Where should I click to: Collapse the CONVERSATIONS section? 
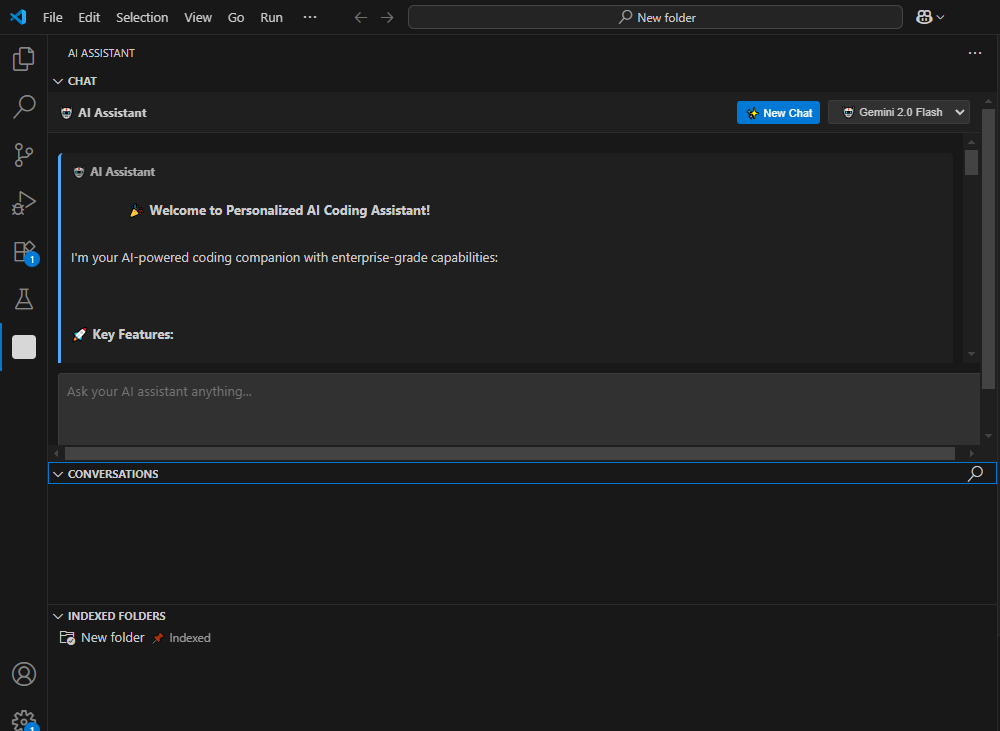click(58, 474)
